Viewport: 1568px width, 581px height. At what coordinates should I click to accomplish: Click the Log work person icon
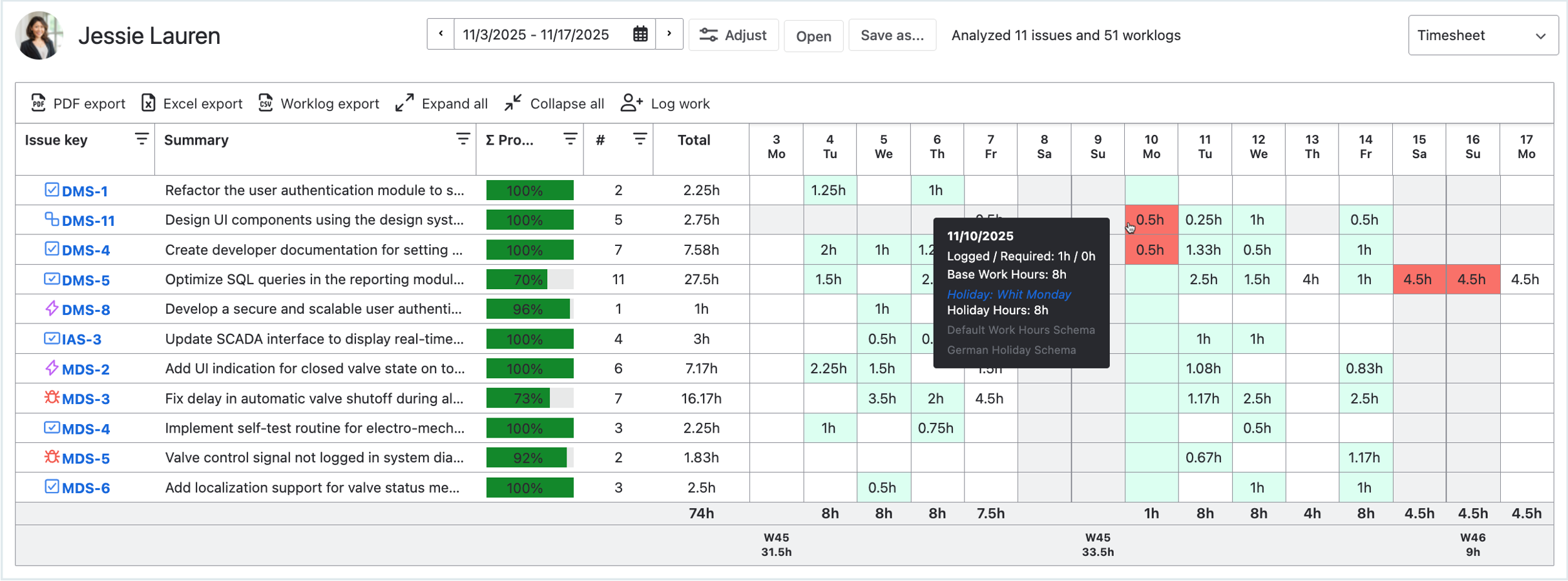631,103
